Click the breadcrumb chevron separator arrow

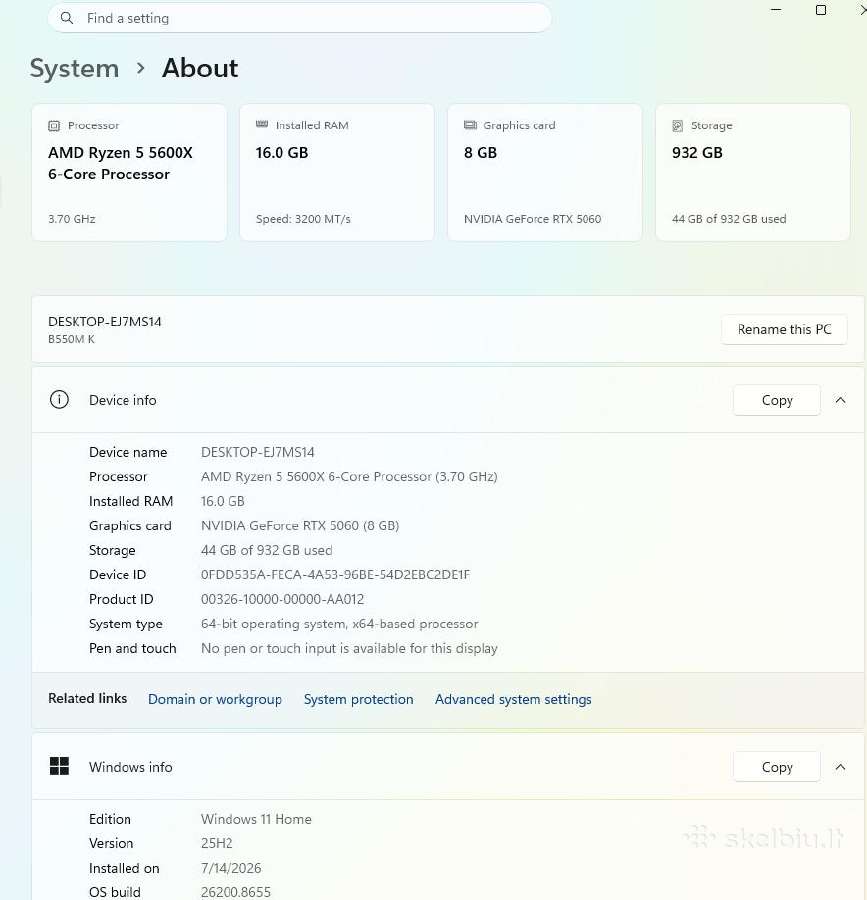(x=141, y=68)
